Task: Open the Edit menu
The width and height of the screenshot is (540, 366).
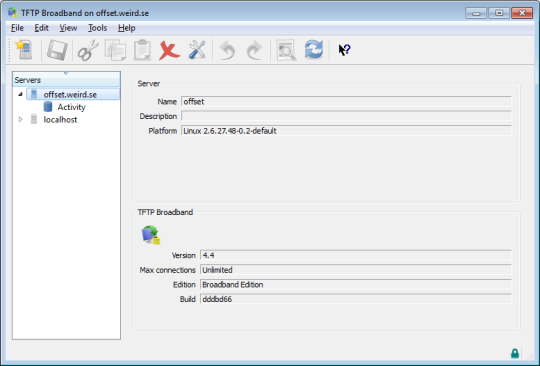Action: [41, 28]
